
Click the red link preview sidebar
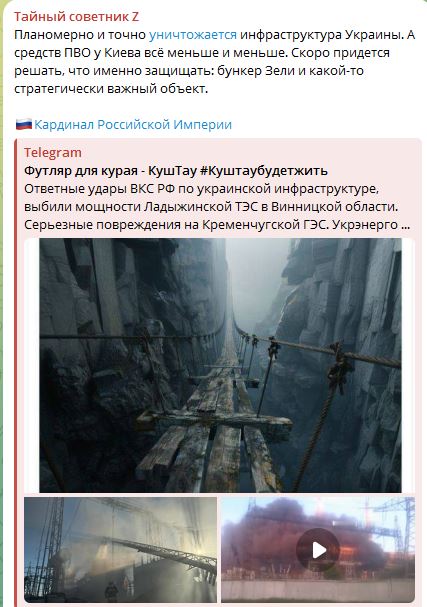click(16, 372)
